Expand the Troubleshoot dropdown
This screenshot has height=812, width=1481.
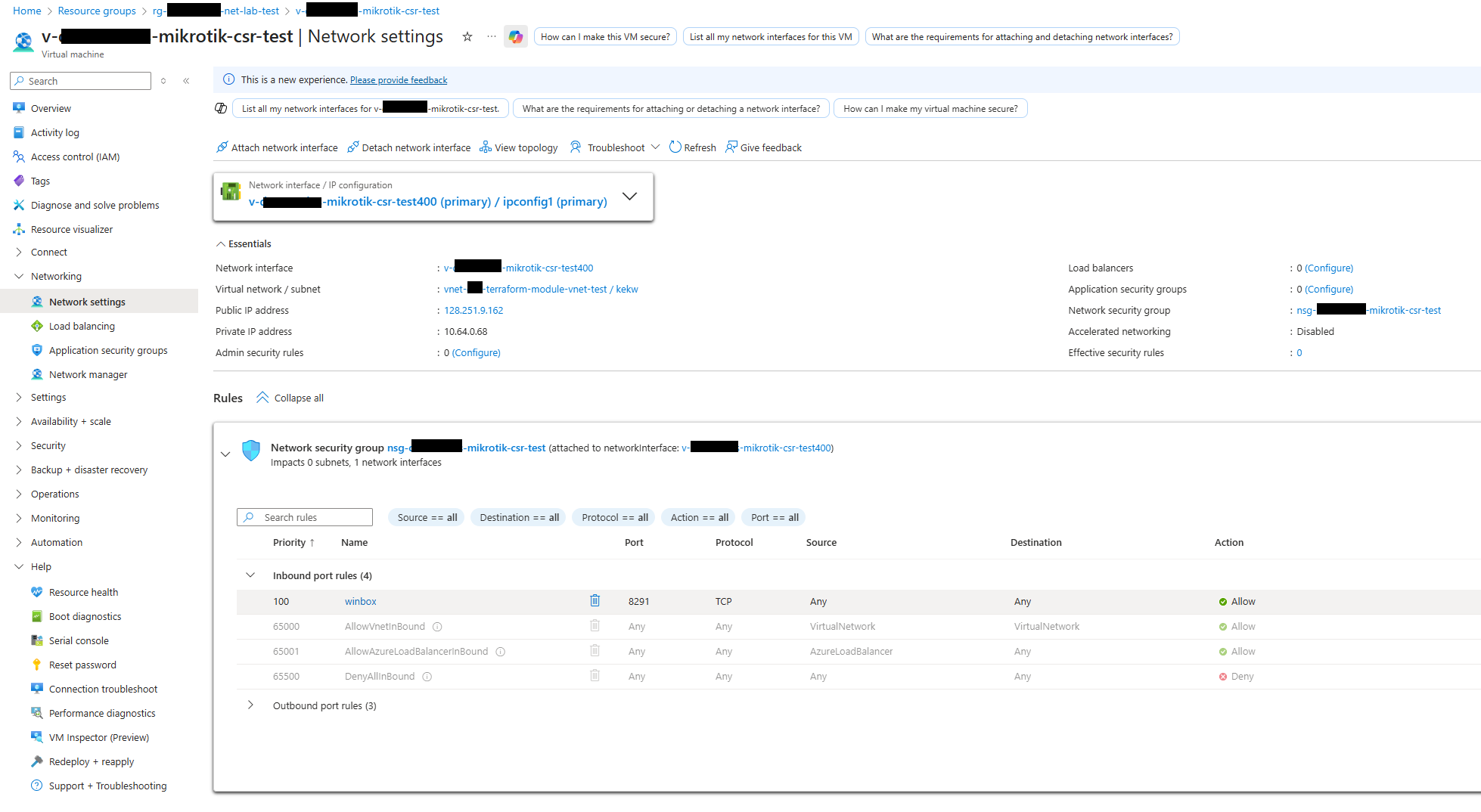pos(655,147)
